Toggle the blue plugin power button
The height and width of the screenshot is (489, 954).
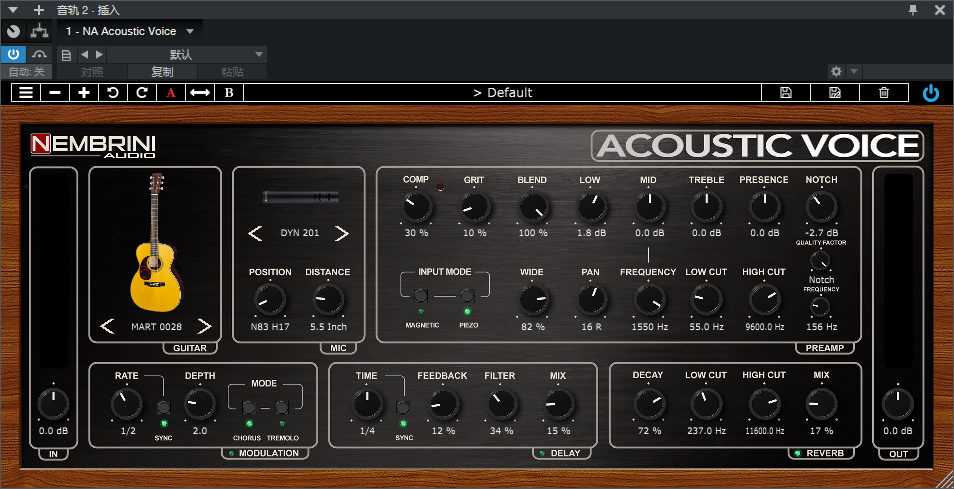[931, 92]
